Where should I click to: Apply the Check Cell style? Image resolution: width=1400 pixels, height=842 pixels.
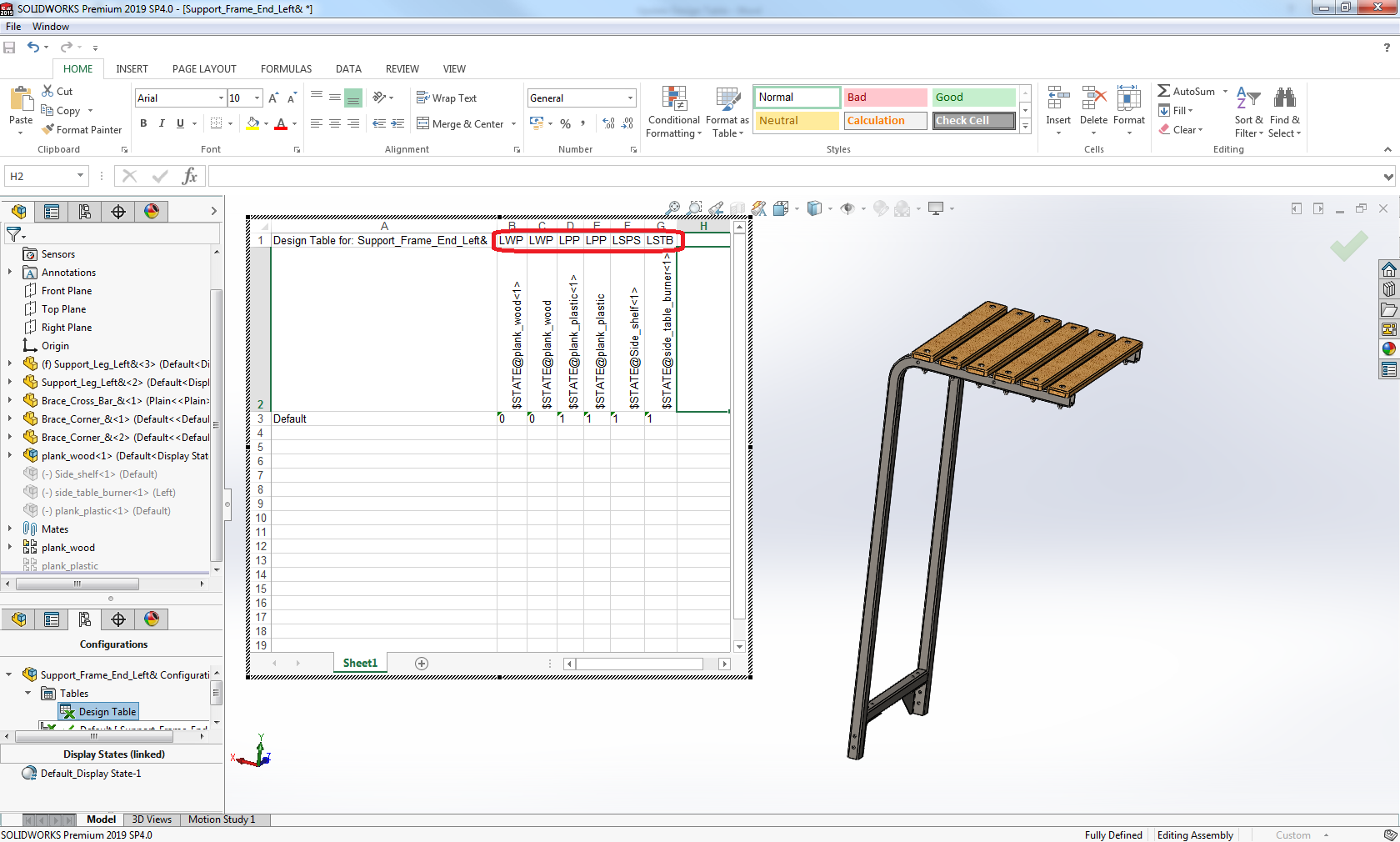pyautogui.click(x=973, y=121)
